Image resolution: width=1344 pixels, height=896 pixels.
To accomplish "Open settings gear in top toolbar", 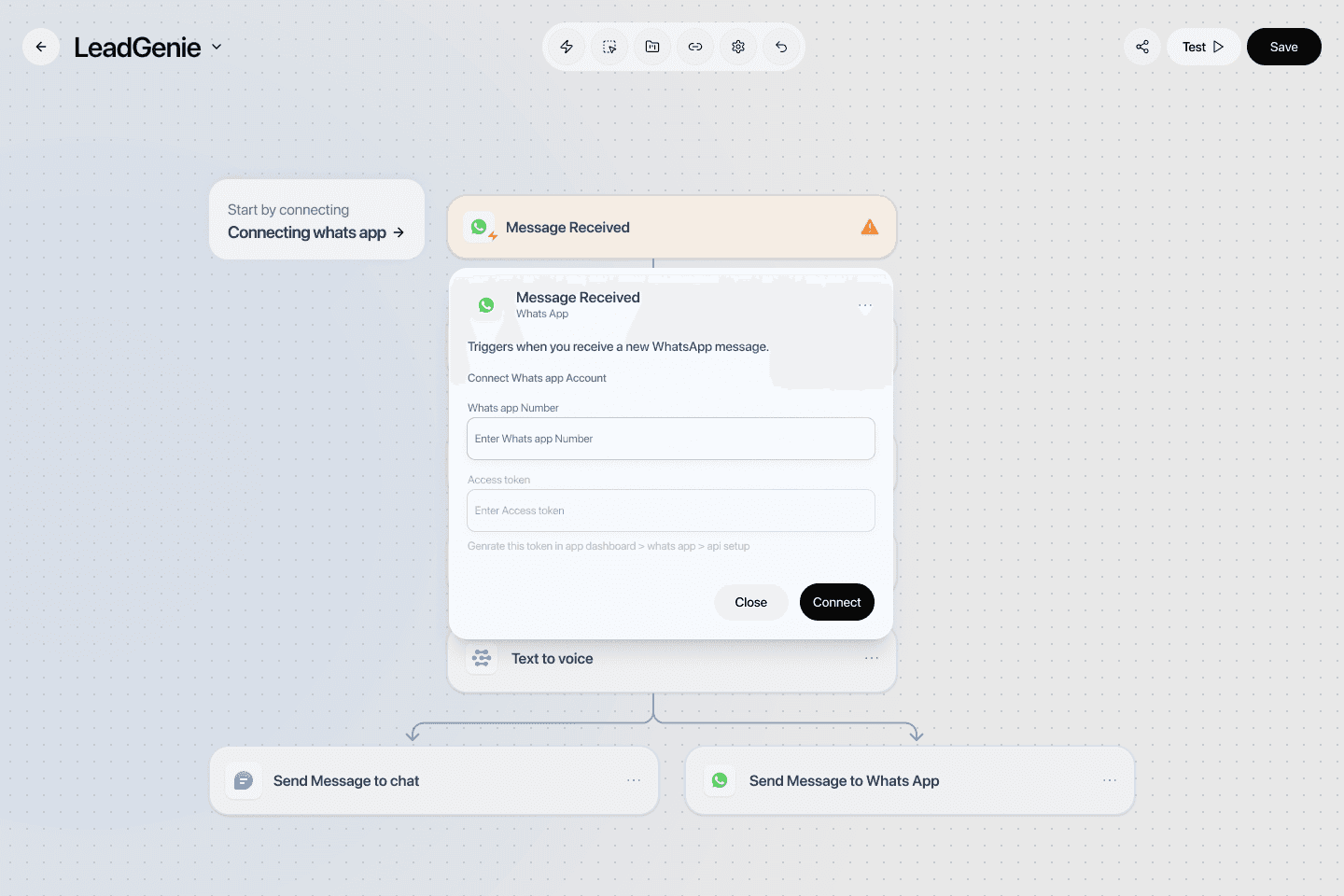I will tap(738, 47).
